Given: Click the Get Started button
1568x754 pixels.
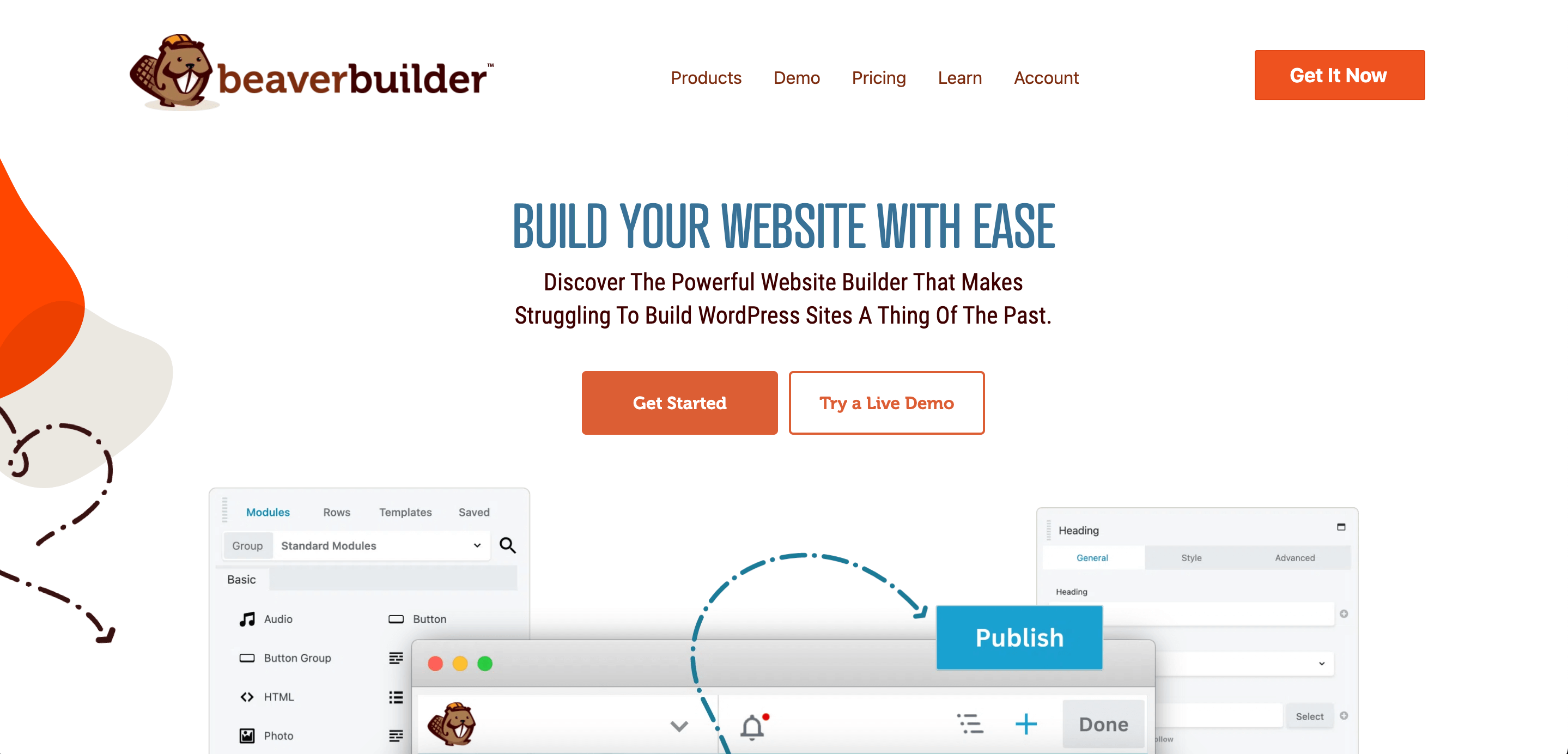Looking at the screenshot, I should (x=680, y=402).
